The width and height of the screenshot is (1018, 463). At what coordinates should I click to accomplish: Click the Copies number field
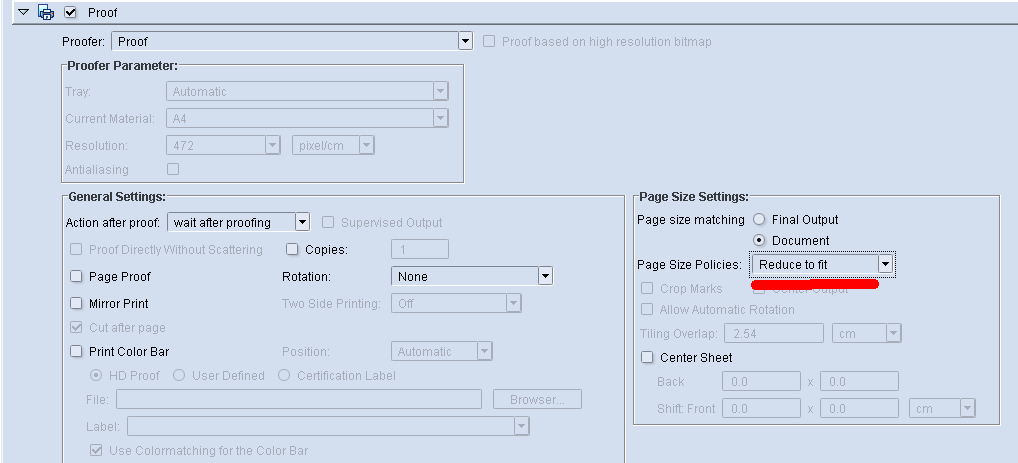click(x=419, y=249)
